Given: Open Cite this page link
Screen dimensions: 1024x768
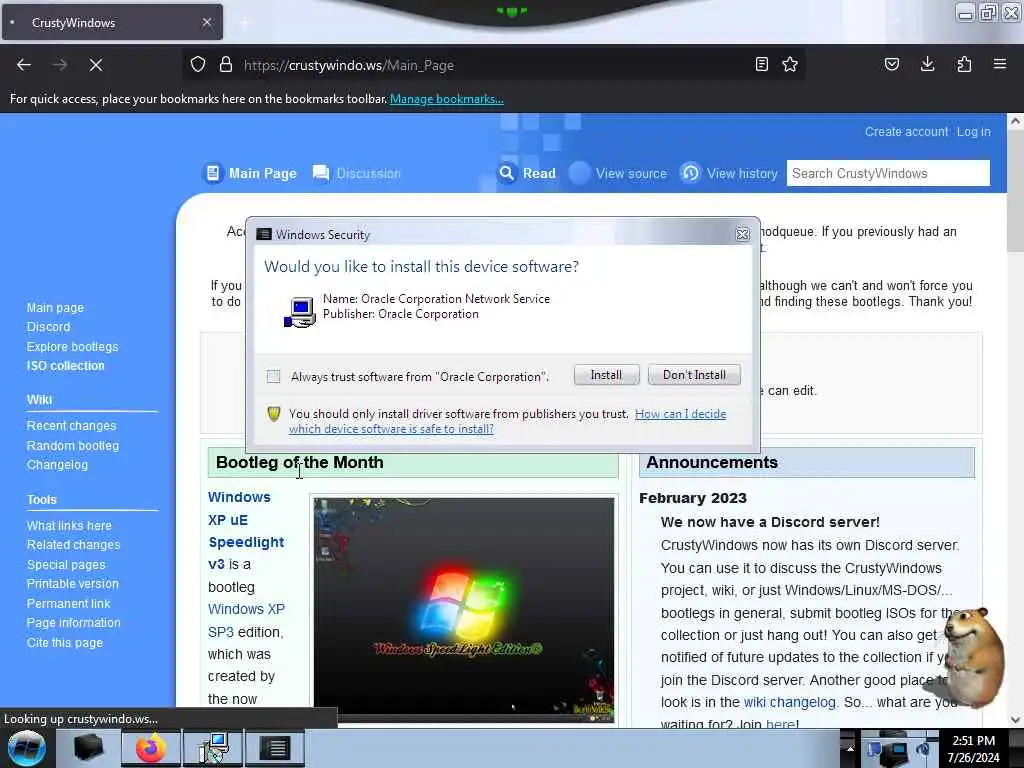Looking at the screenshot, I should 65,642.
